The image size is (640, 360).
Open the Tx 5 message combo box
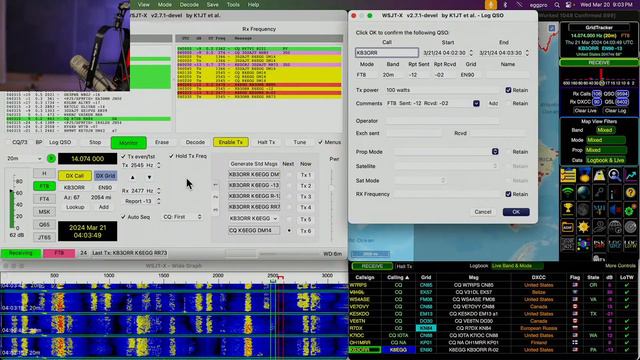(x=254, y=218)
